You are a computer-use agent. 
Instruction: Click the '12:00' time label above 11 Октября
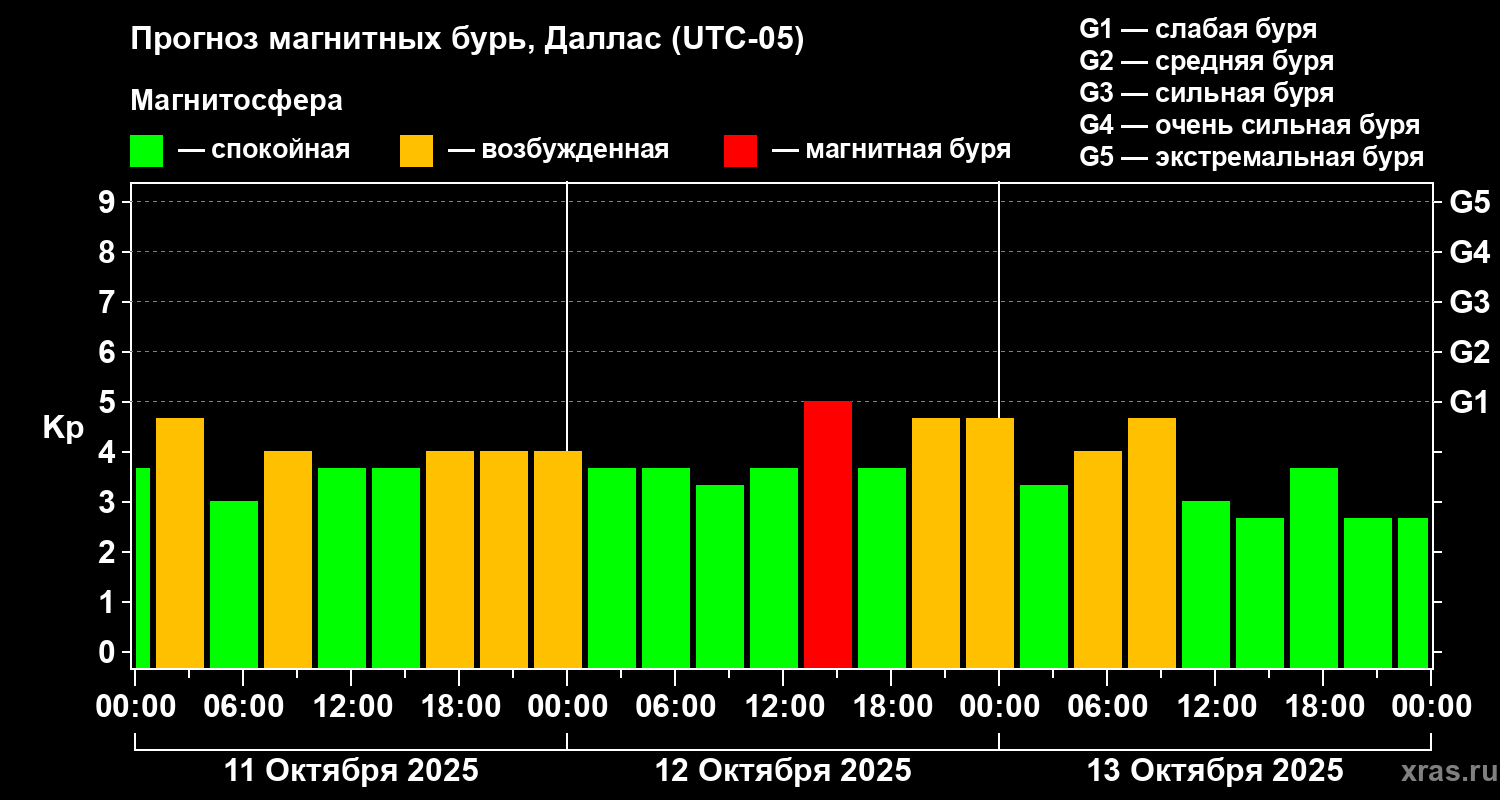[351, 706]
